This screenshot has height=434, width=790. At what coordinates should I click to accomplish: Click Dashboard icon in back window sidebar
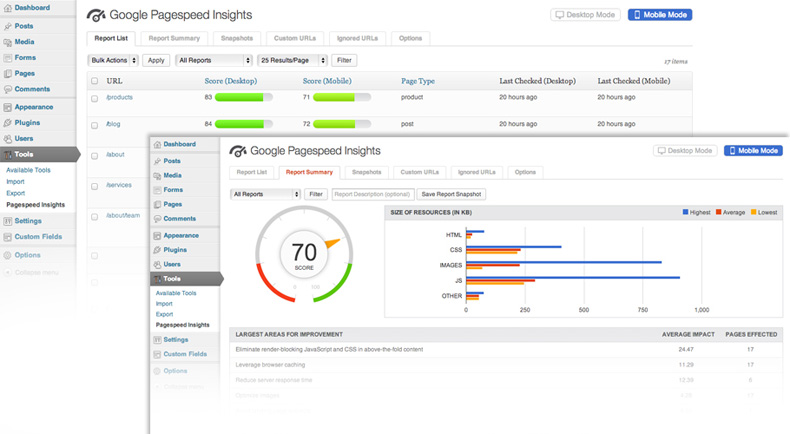8,8
